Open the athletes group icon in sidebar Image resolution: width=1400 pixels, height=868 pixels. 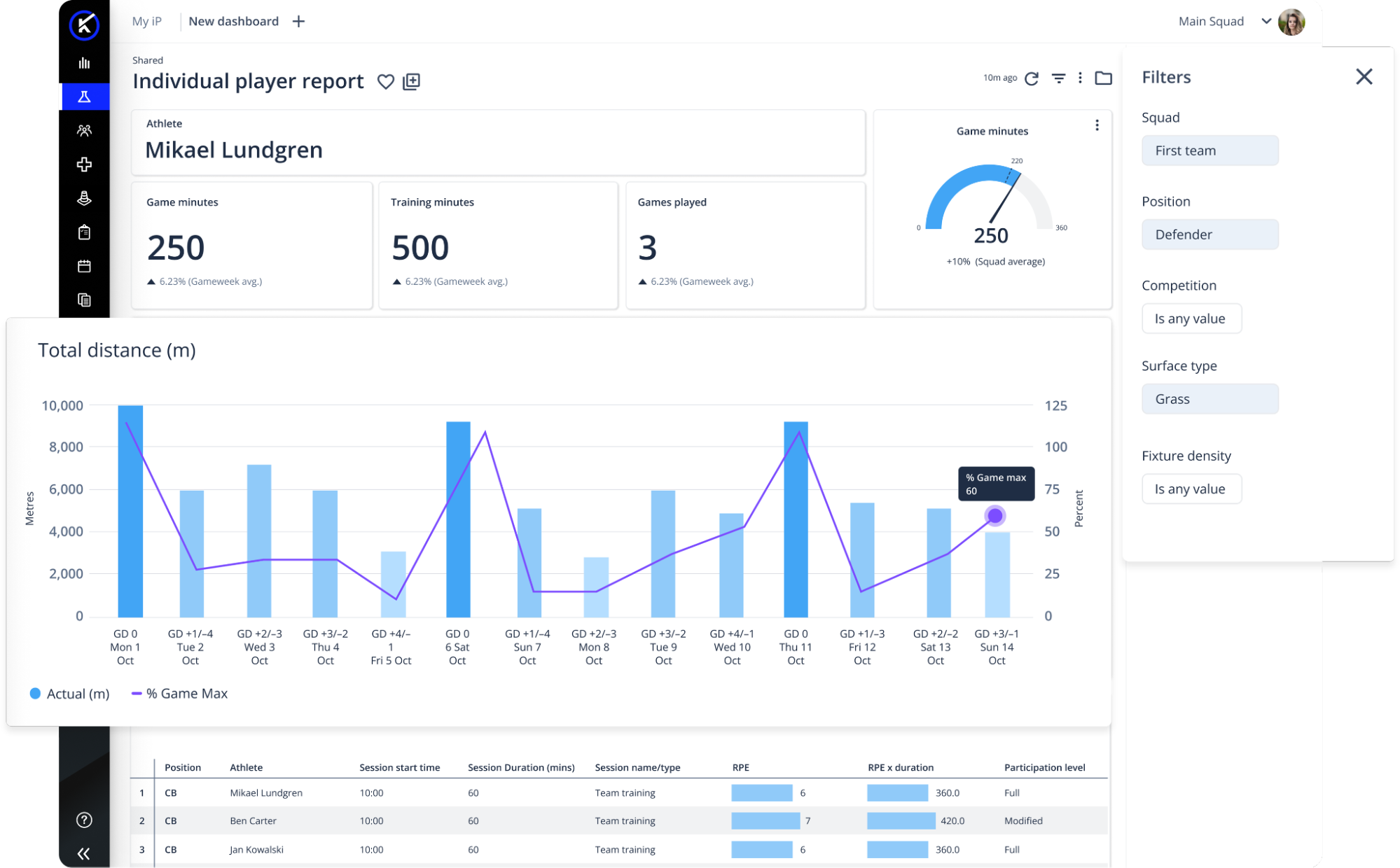click(x=84, y=130)
